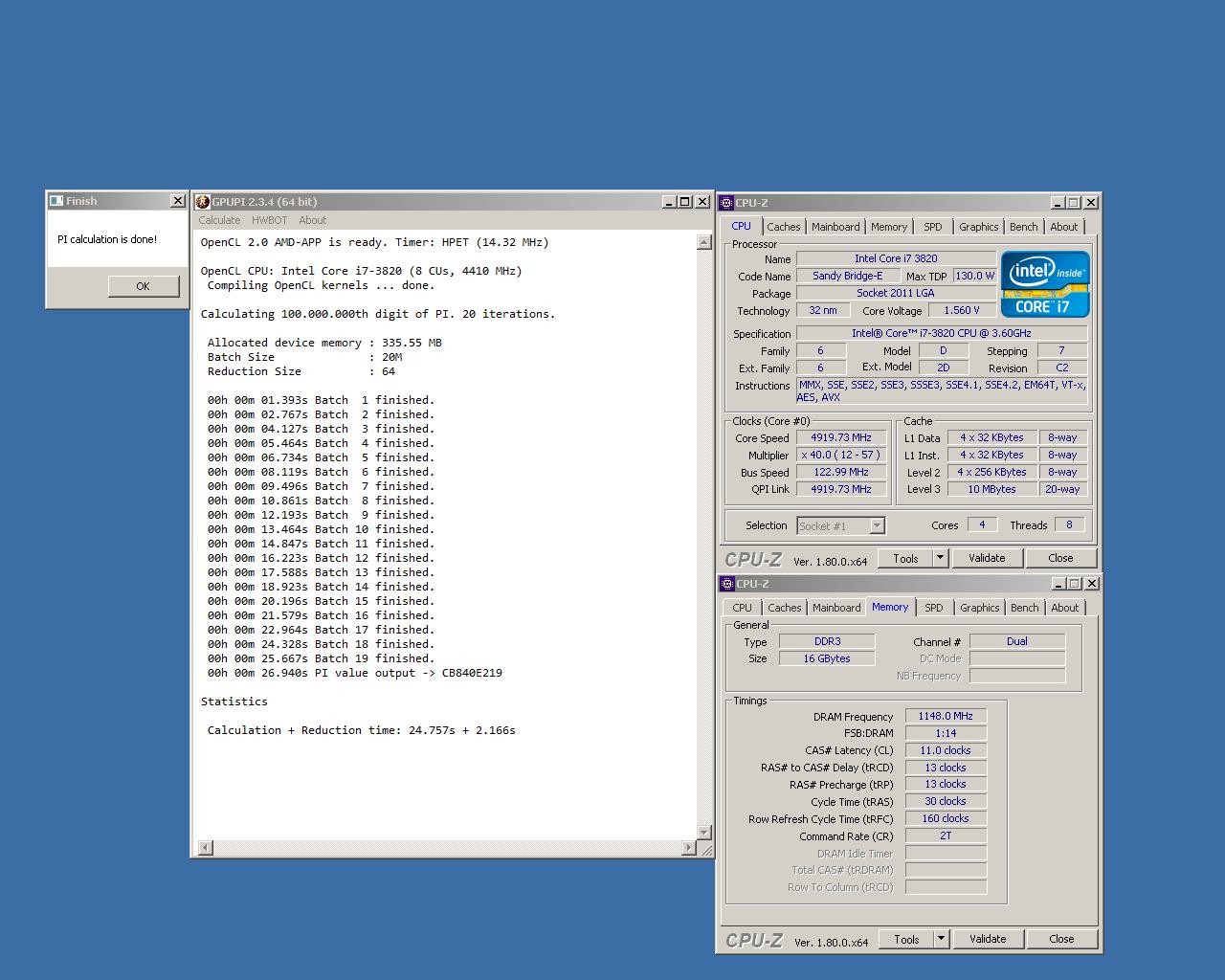Click GPUPI vertical scrollbar up arrow
The width and height of the screenshot is (1225, 980).
point(704,242)
